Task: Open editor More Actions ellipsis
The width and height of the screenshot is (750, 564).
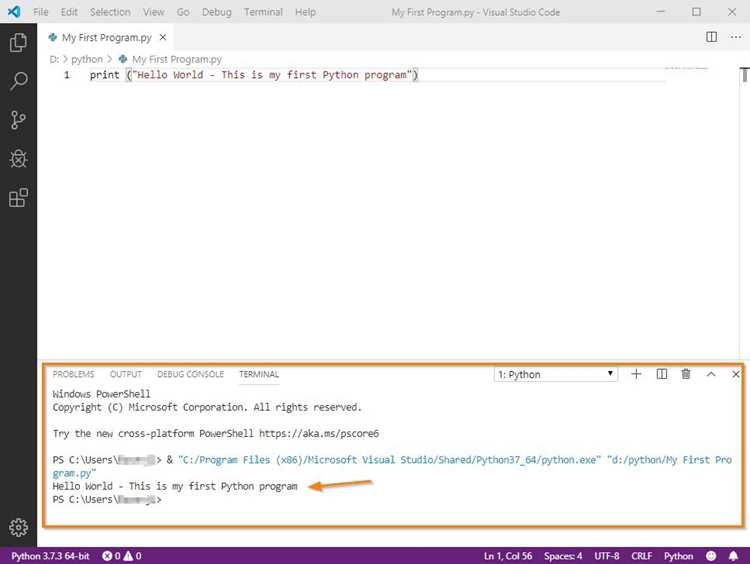Action: coord(736,37)
